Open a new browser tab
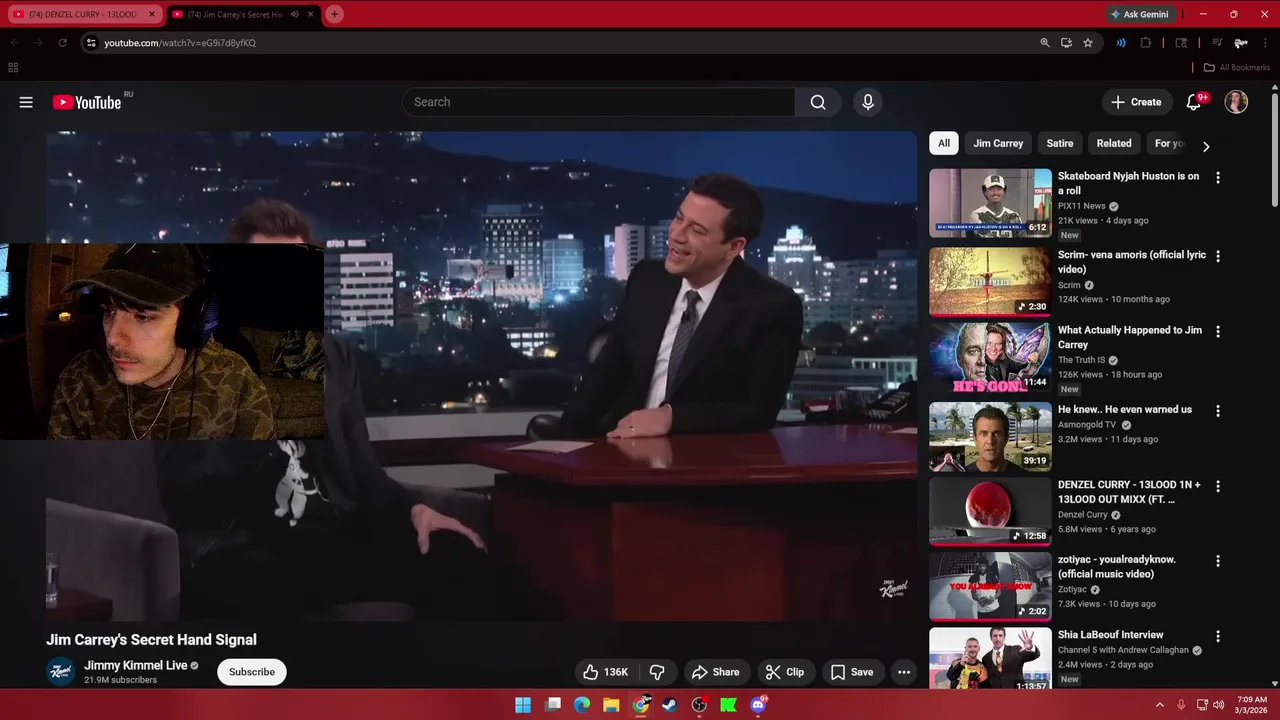Viewport: 1280px width, 720px height. (334, 14)
